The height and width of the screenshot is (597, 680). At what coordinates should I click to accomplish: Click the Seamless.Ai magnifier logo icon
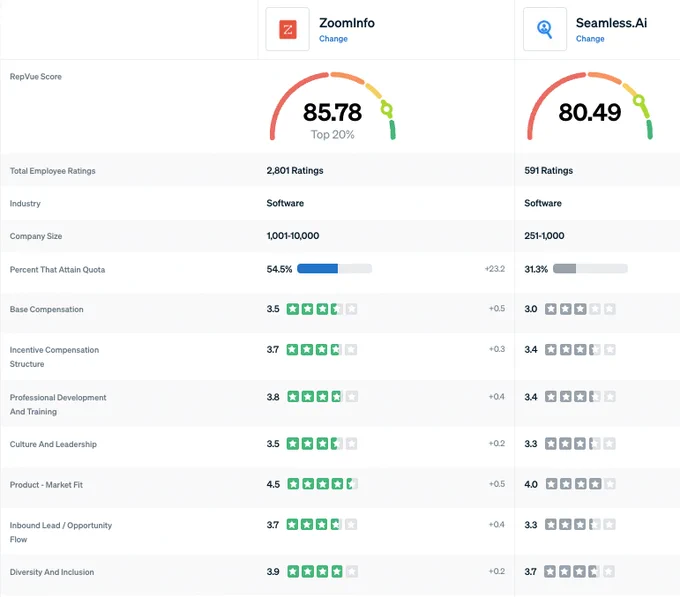click(x=545, y=29)
